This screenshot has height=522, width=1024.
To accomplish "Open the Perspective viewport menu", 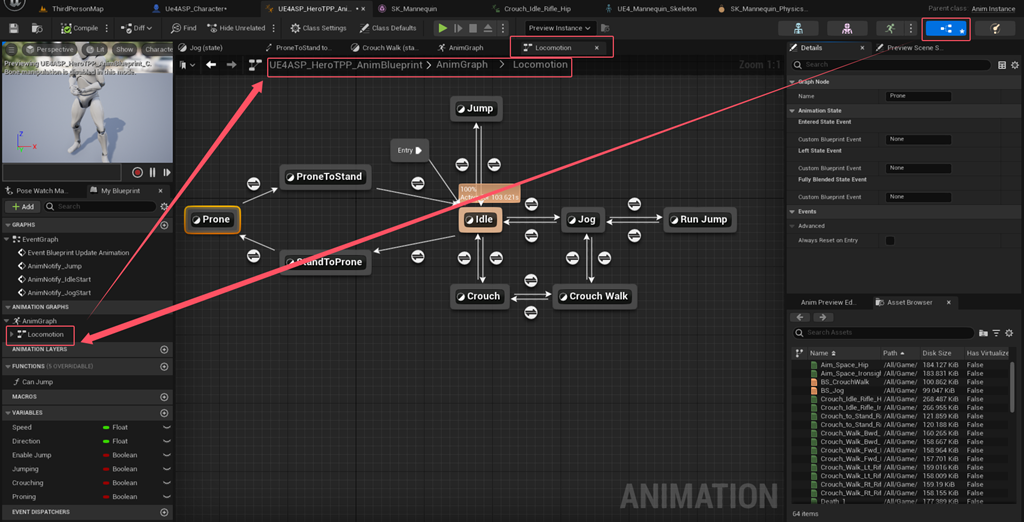I will coord(49,49).
